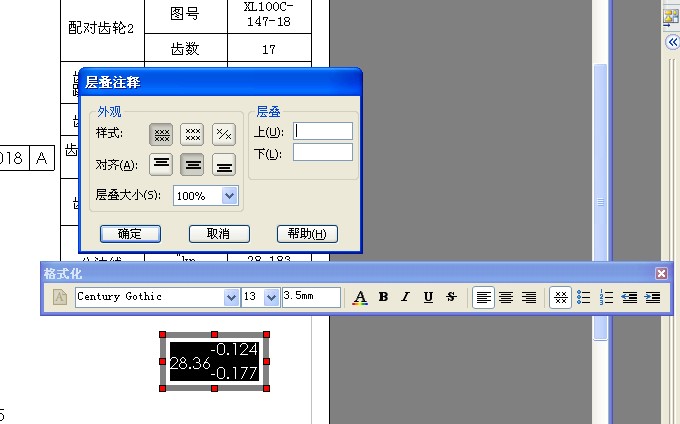Select the stacked-with-line style button
Viewport: 680px width, 424px height.
tap(161, 134)
